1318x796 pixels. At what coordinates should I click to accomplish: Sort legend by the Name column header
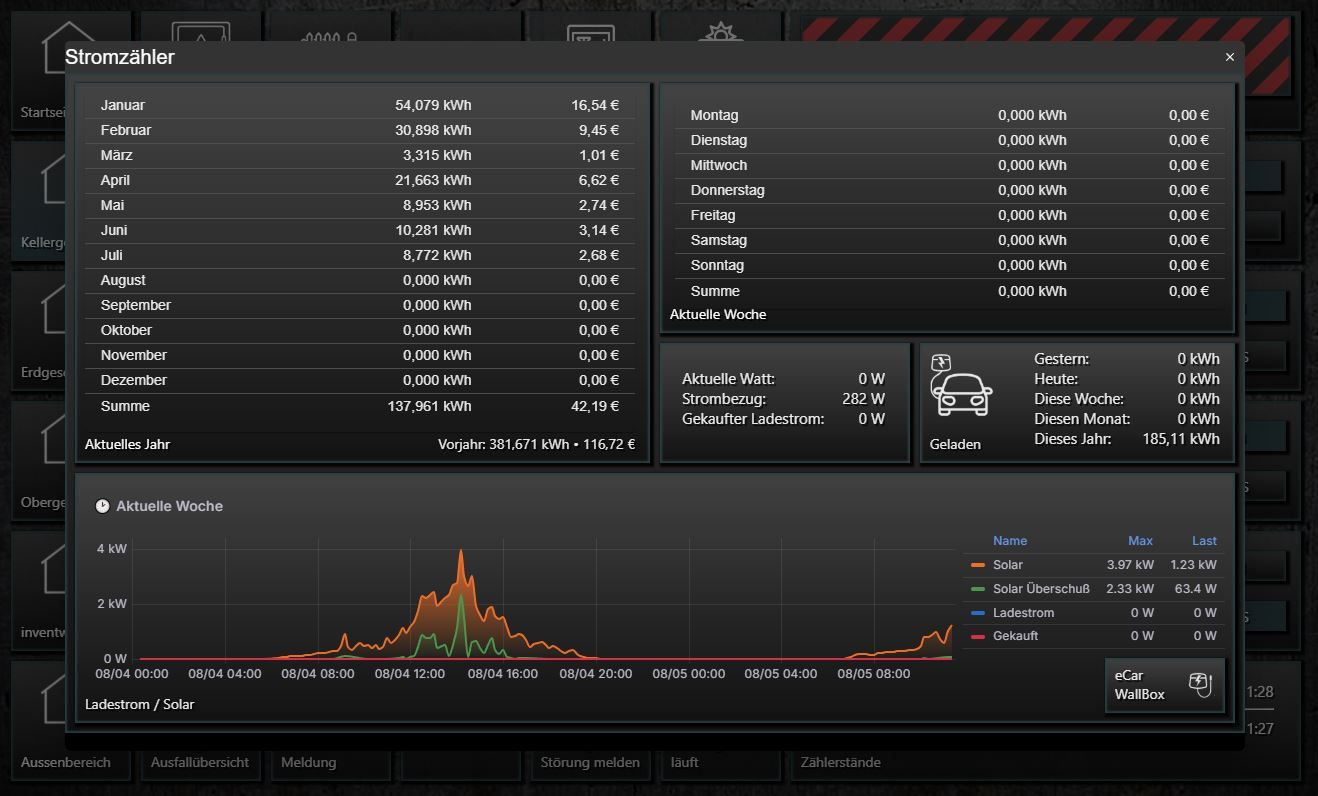coord(1010,541)
